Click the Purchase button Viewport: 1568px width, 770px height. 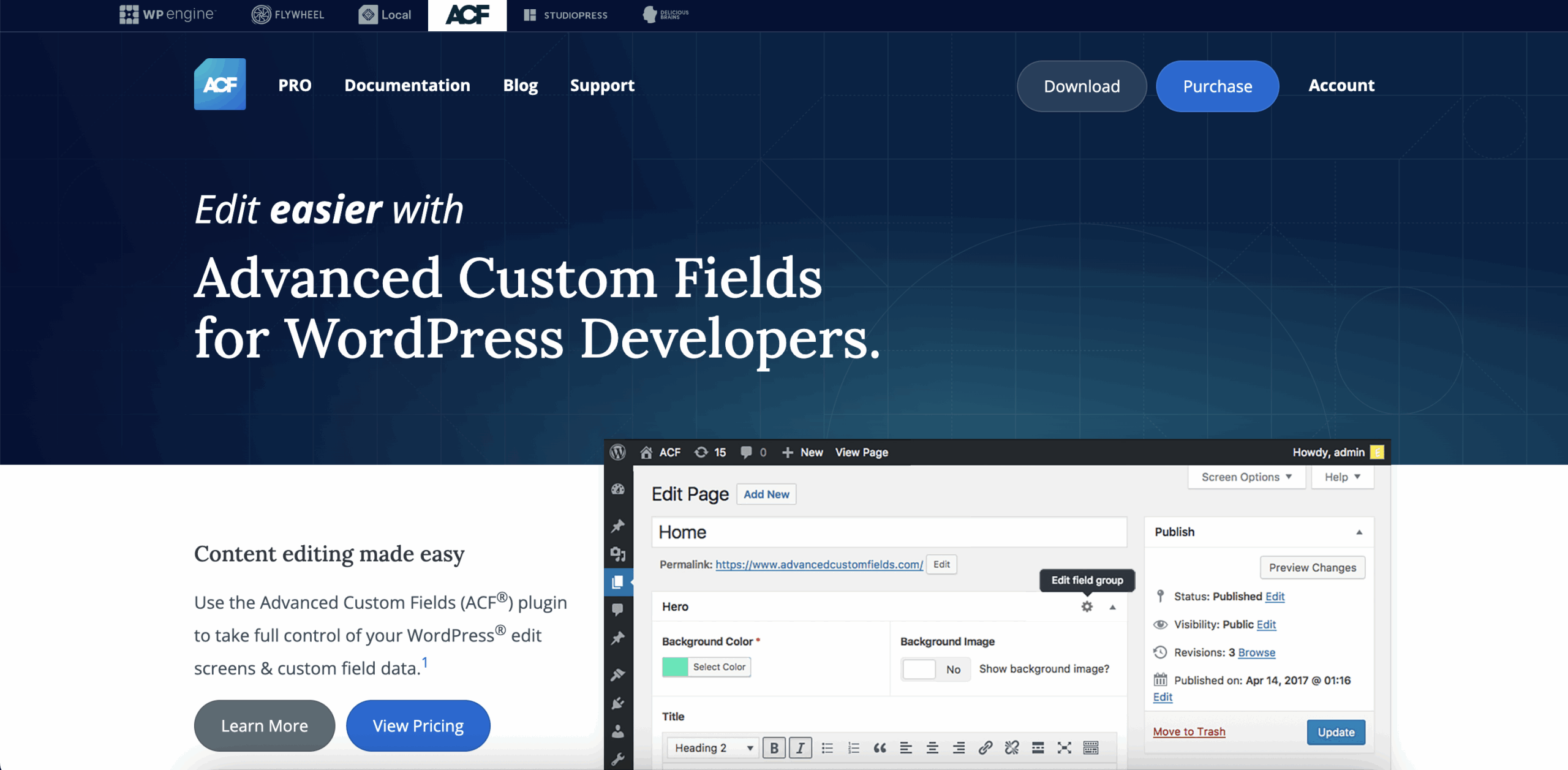(x=1217, y=86)
